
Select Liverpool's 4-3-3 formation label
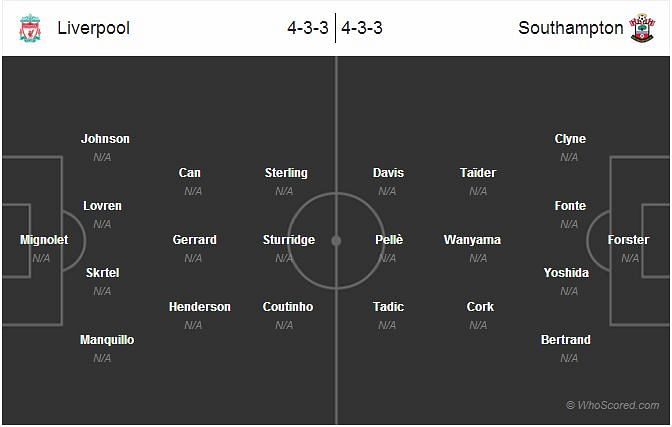[308, 28]
